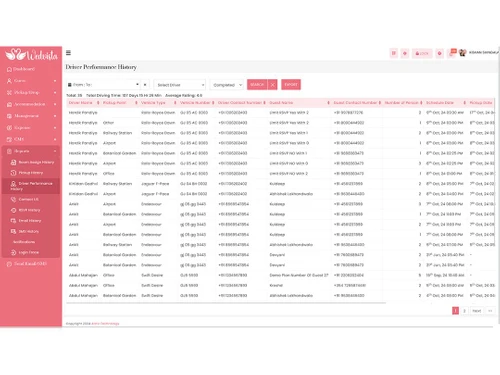Click the Average Rating summary text

tap(184, 95)
